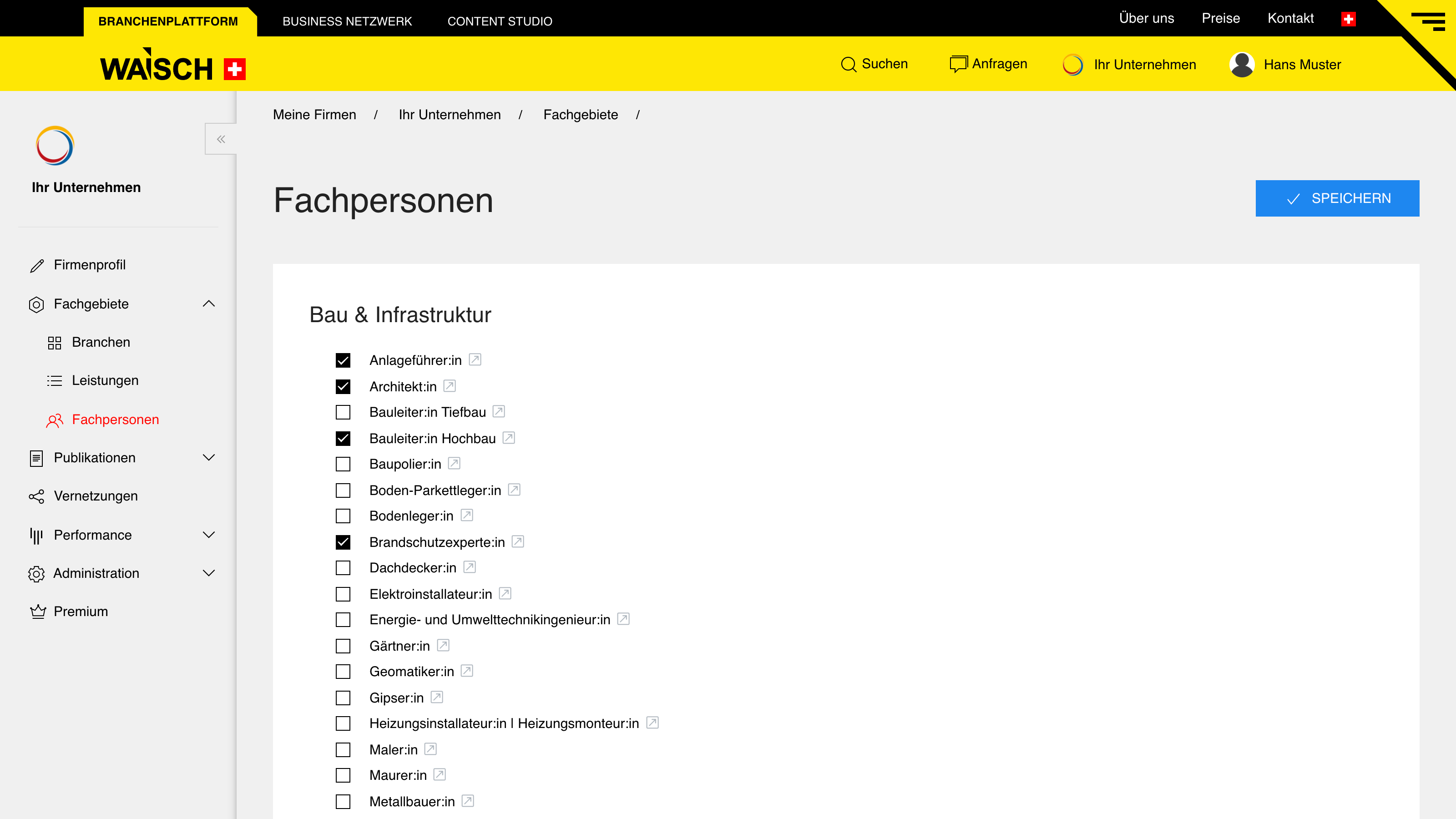Check the Baupolier:in checkbox

point(343,464)
